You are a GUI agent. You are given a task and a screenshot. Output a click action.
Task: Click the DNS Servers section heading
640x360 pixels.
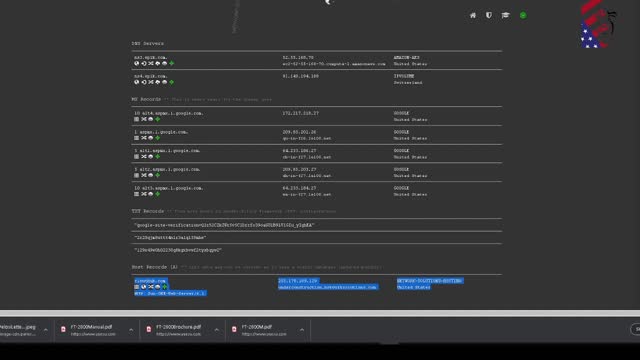click(147, 43)
